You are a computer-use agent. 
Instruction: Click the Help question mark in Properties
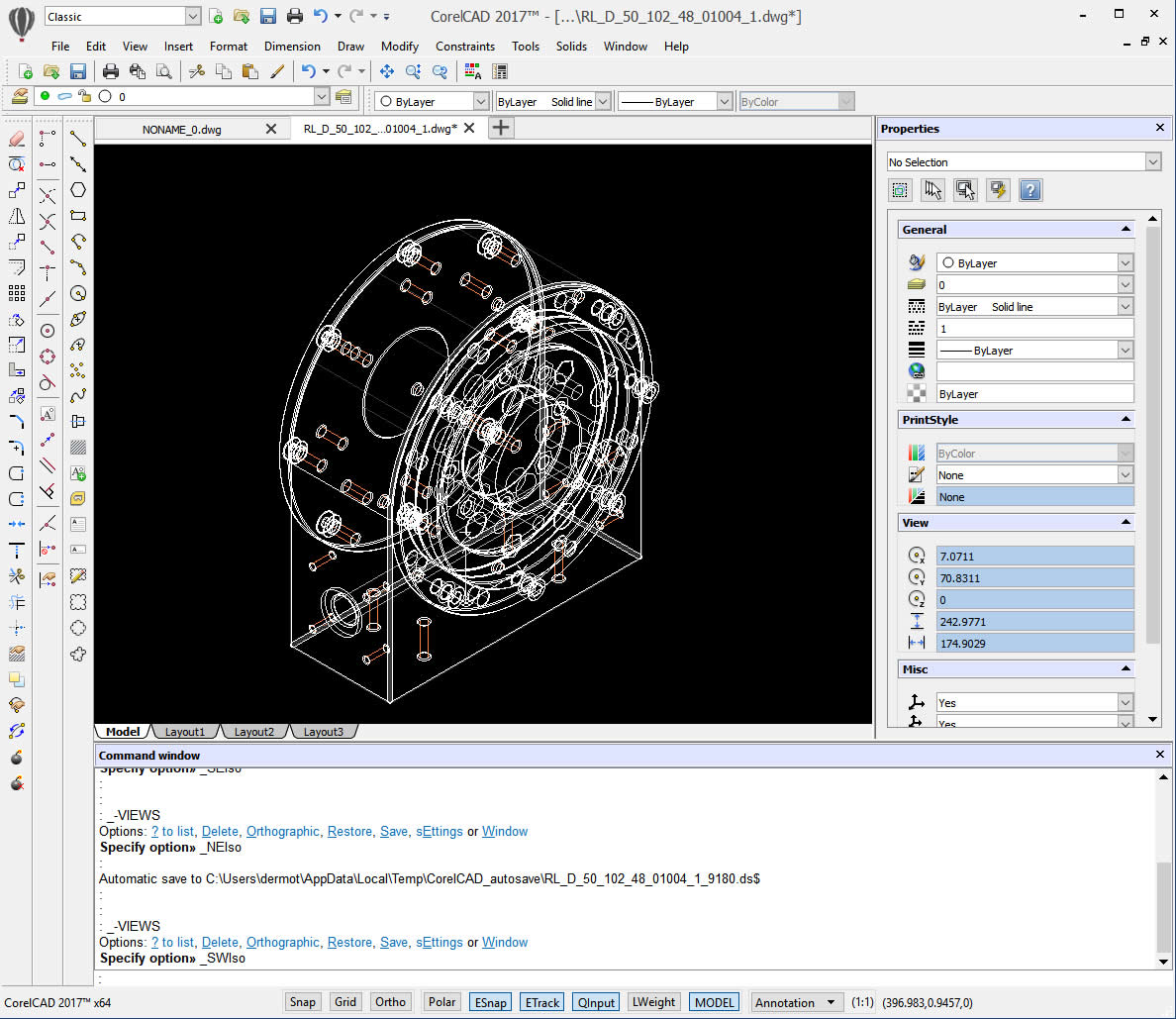1030,190
